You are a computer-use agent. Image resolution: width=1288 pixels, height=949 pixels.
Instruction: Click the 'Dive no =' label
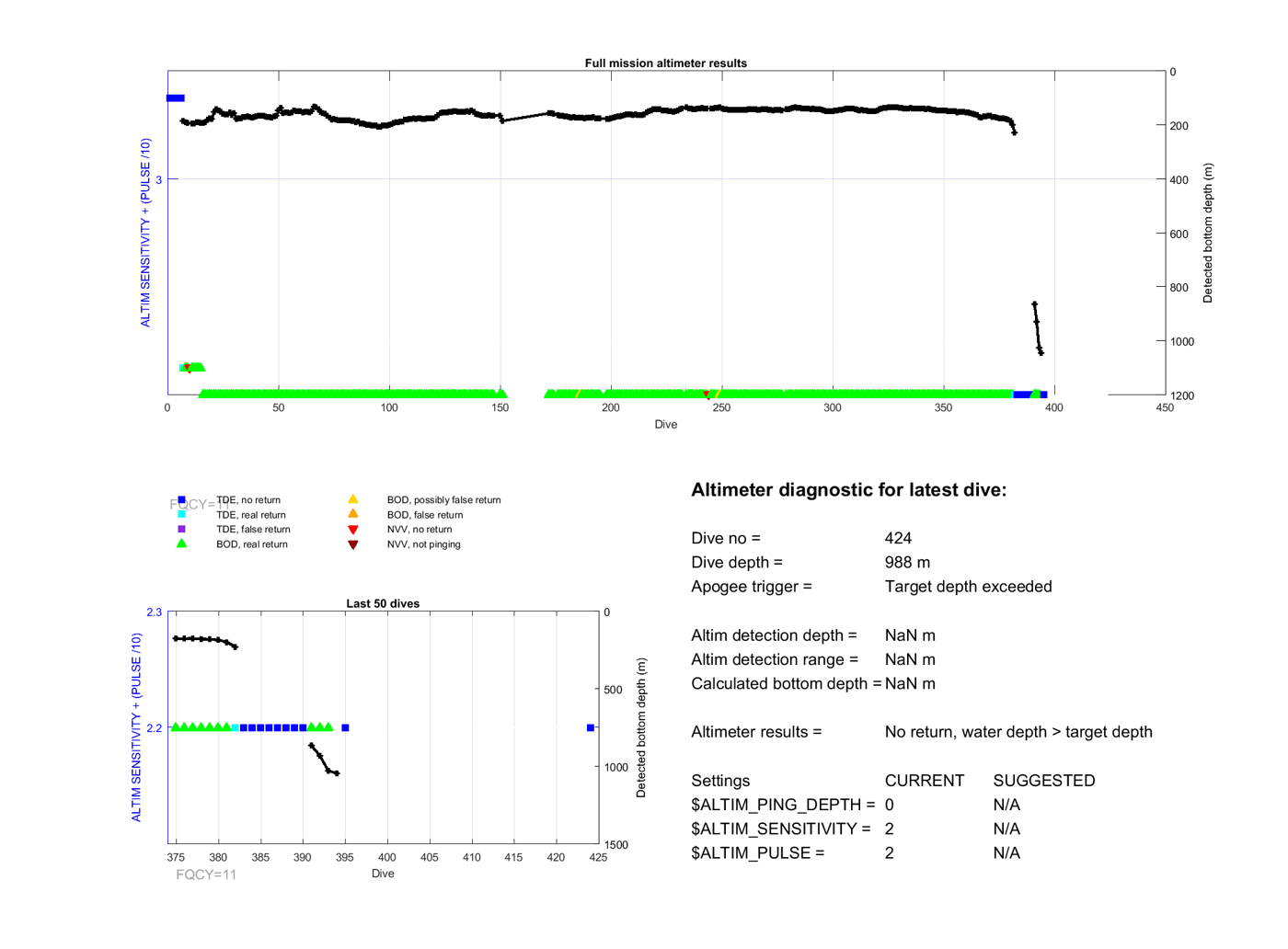click(x=726, y=538)
